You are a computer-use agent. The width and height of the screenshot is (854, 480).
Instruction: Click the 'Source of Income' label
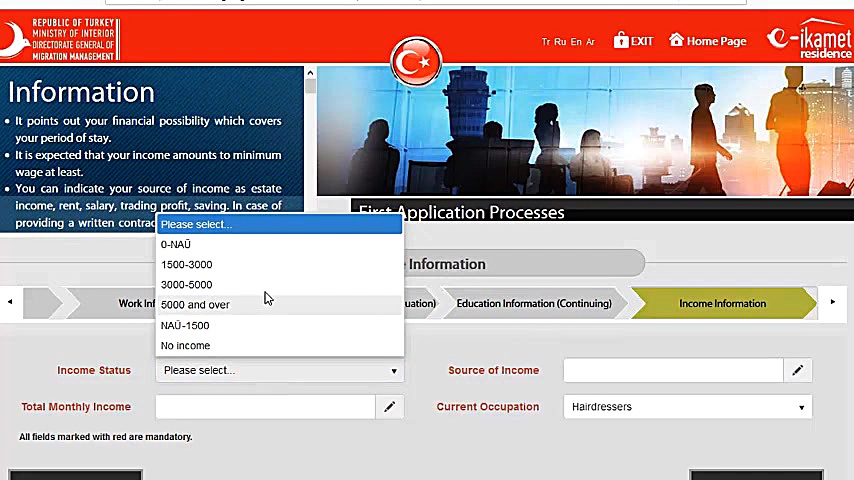pyautogui.click(x=493, y=370)
